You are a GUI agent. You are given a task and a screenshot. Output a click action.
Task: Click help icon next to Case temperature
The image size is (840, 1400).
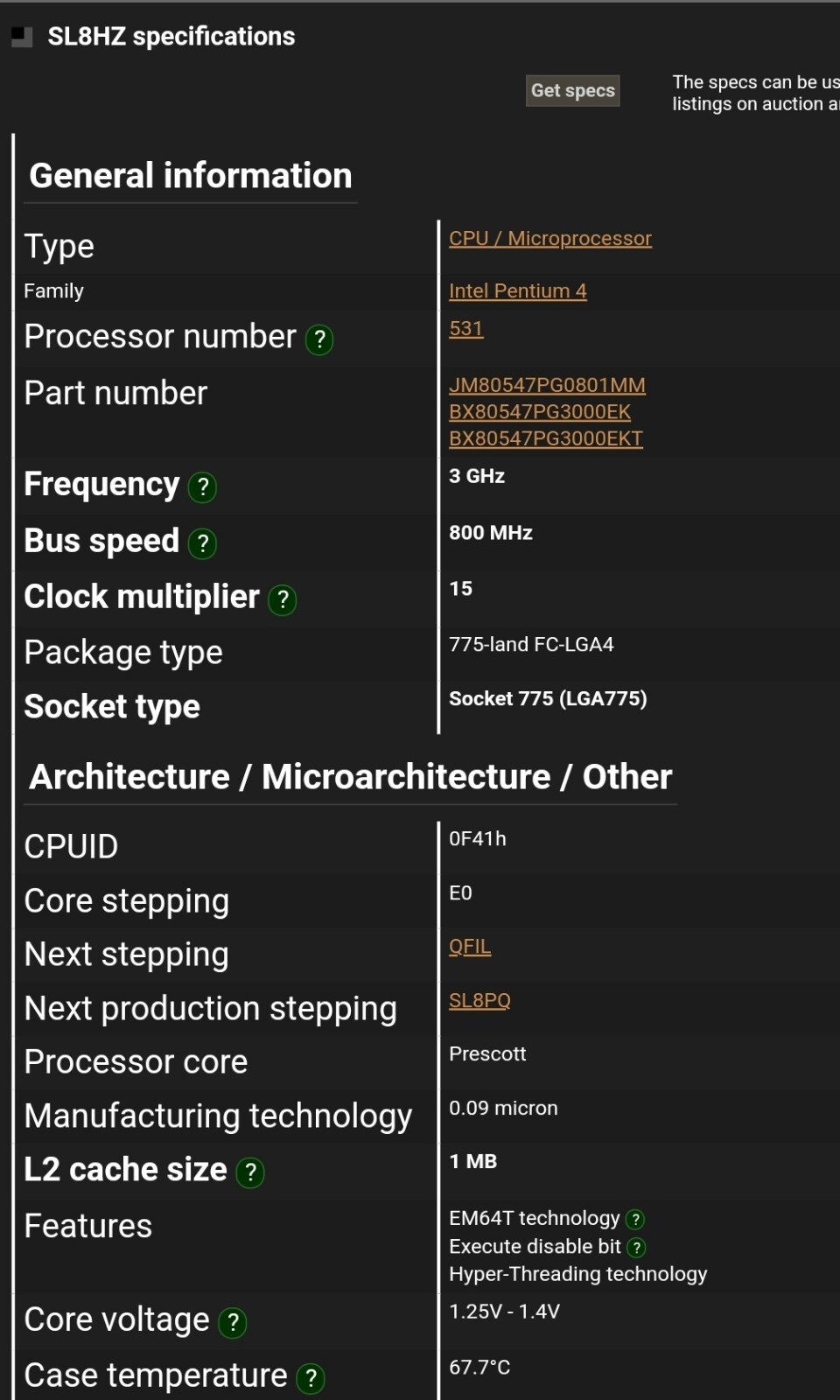[x=311, y=1379]
